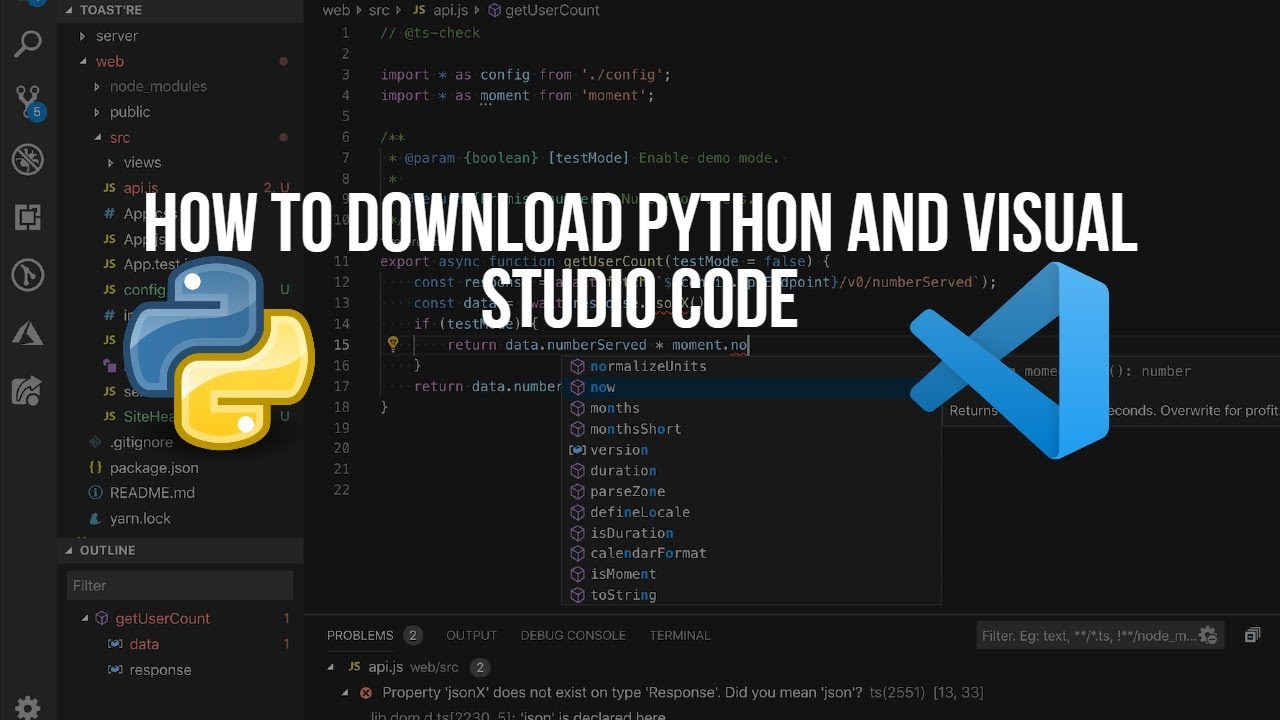Click the web breadcrumb segment
Screen dimensions: 1280x720
point(336,10)
